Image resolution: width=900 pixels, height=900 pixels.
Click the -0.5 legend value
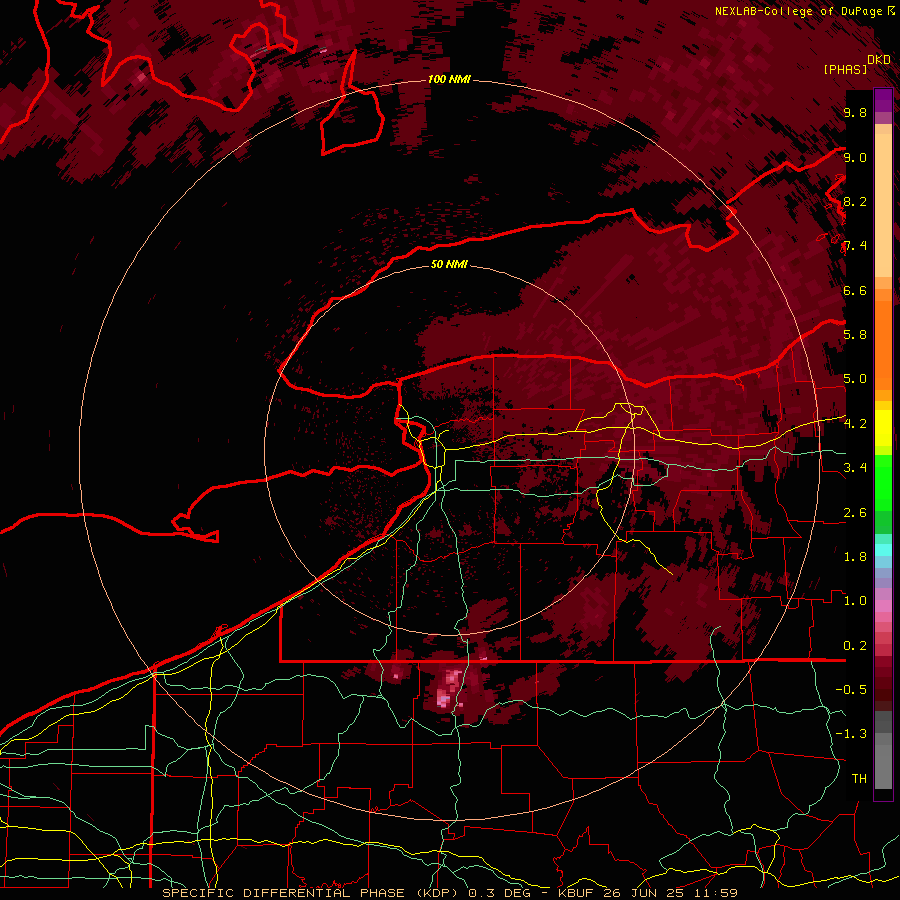coord(851,689)
